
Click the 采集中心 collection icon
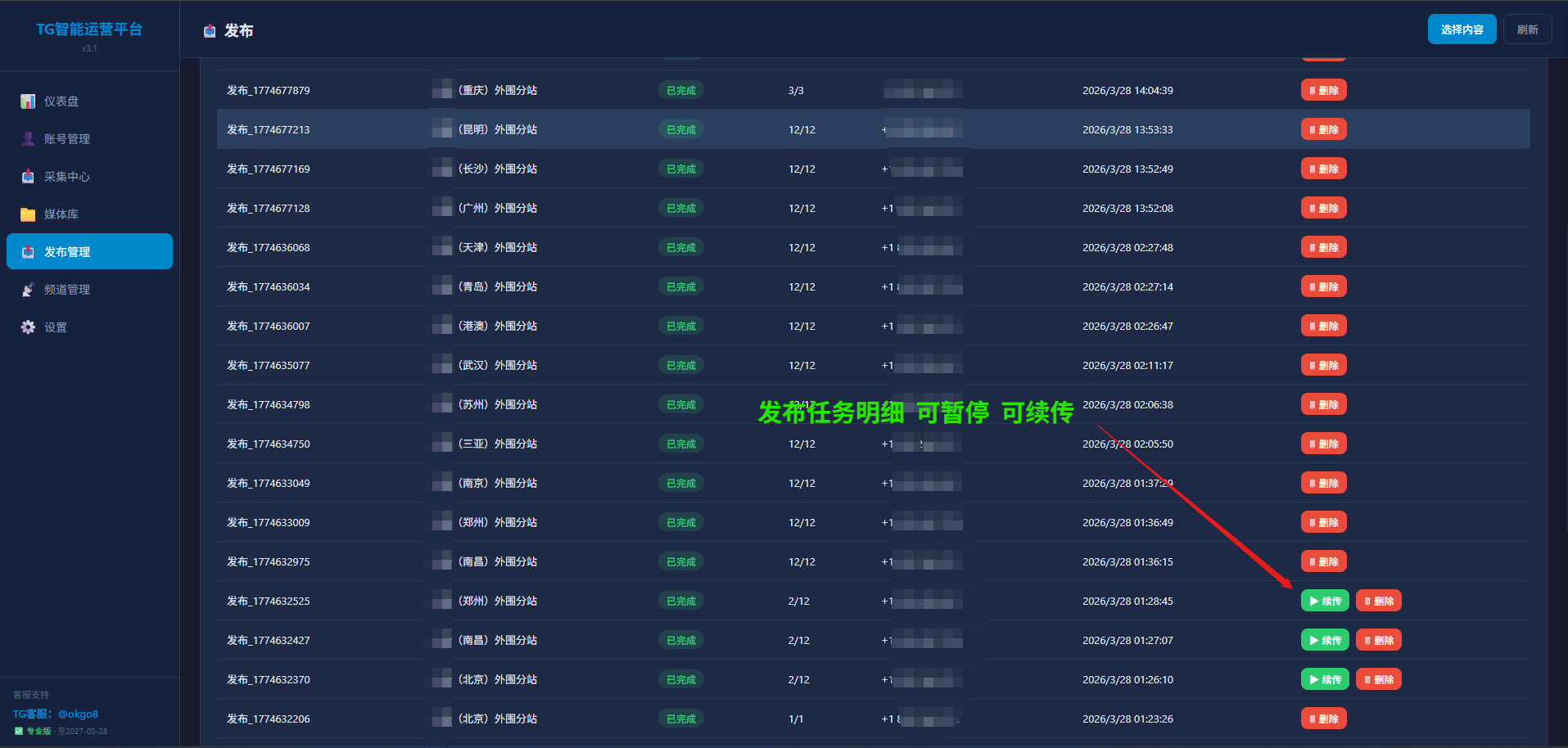[28, 177]
